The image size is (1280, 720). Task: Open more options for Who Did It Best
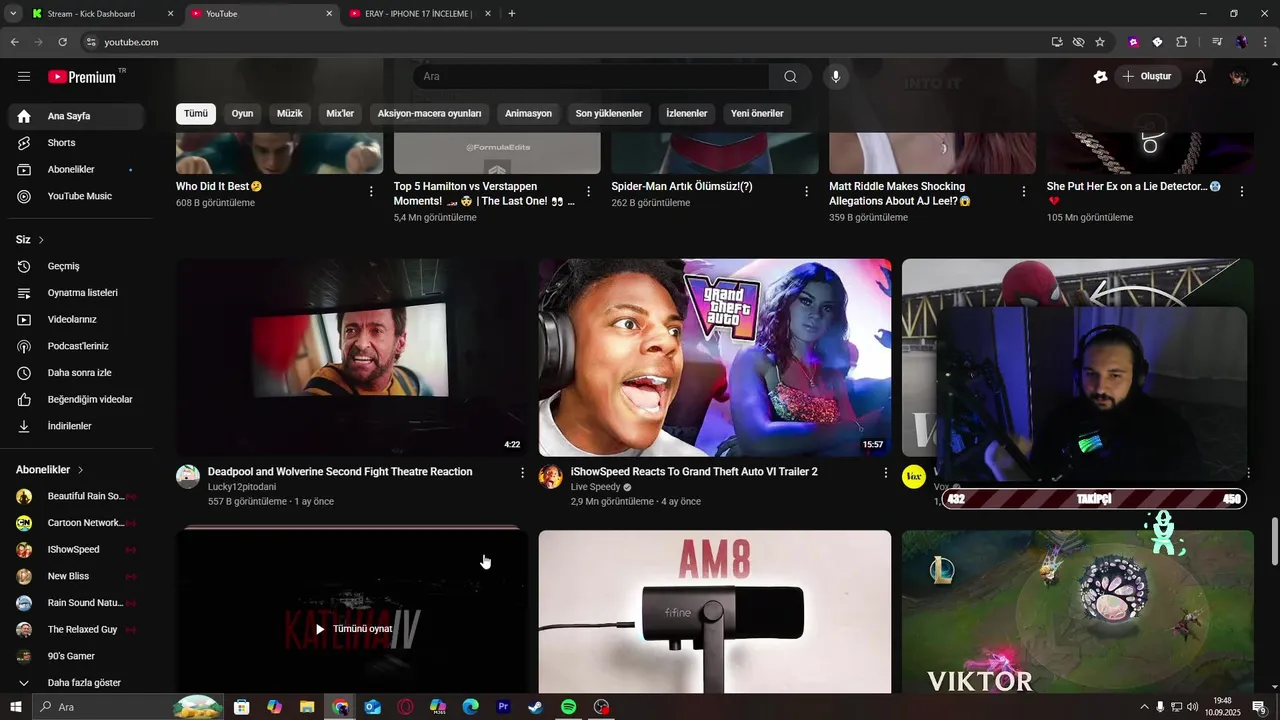click(x=371, y=191)
